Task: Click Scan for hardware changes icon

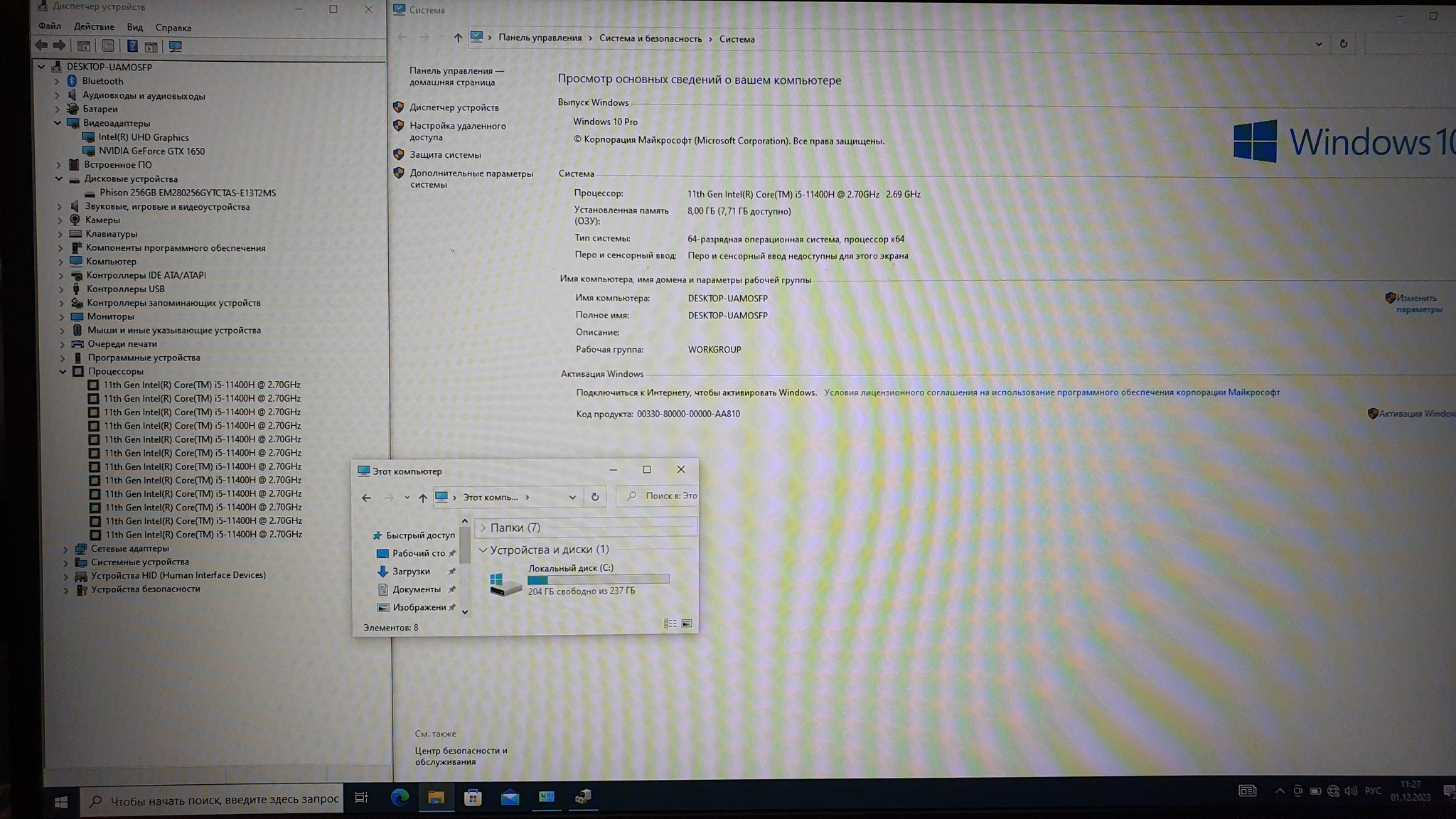Action: coord(176,46)
